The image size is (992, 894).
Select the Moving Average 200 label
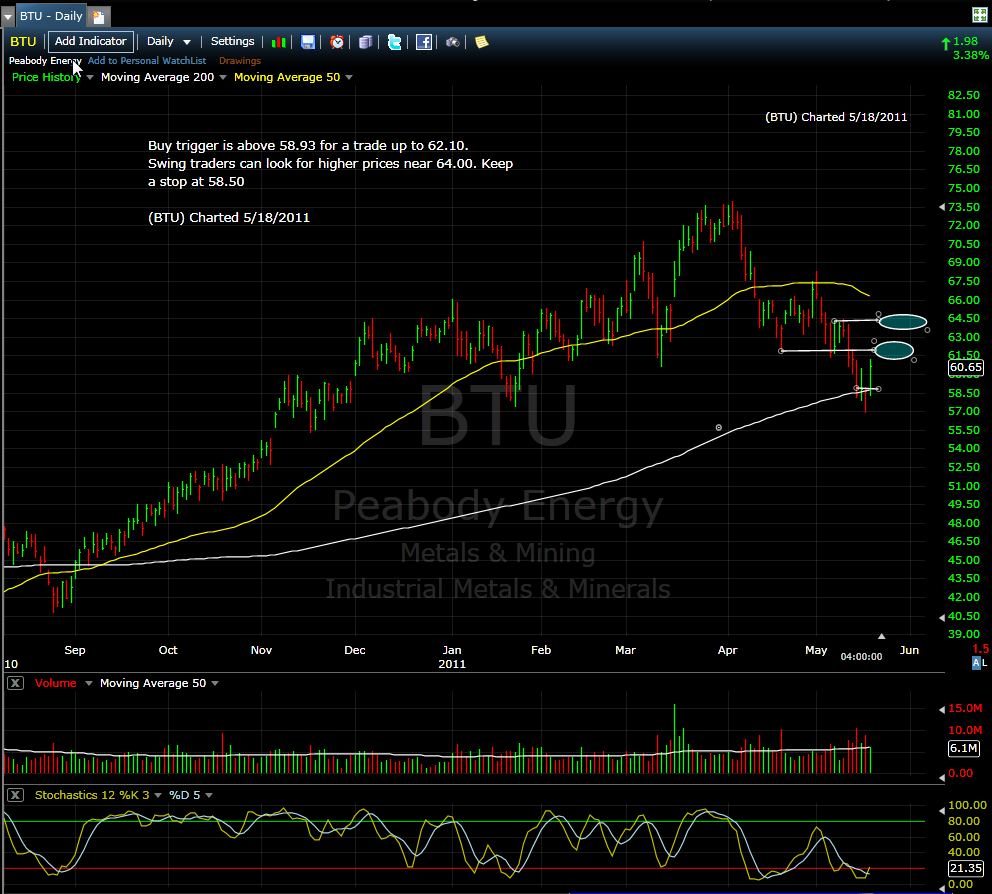click(x=158, y=77)
